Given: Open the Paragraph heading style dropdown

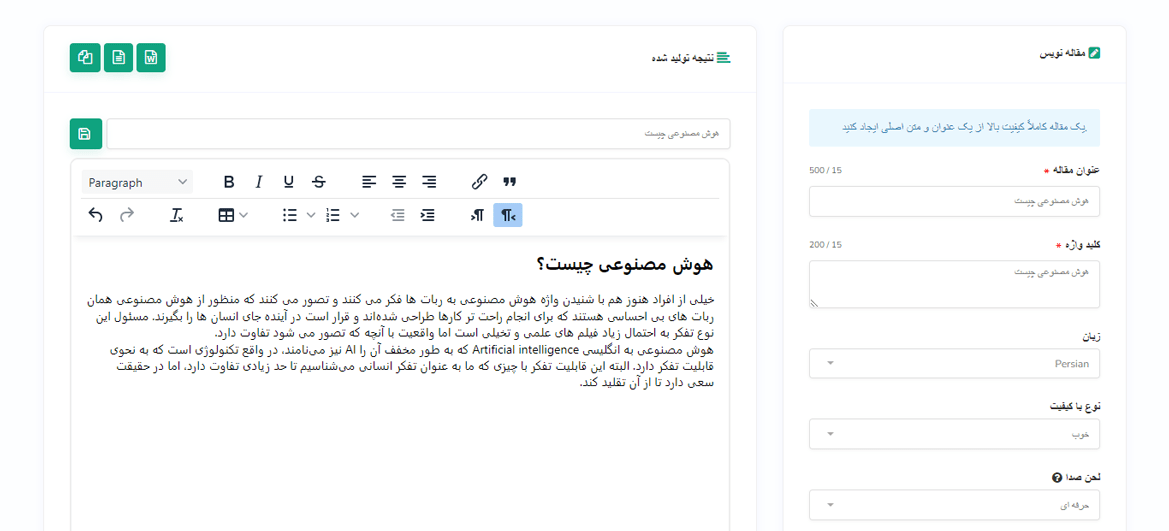Looking at the screenshot, I should [137, 182].
